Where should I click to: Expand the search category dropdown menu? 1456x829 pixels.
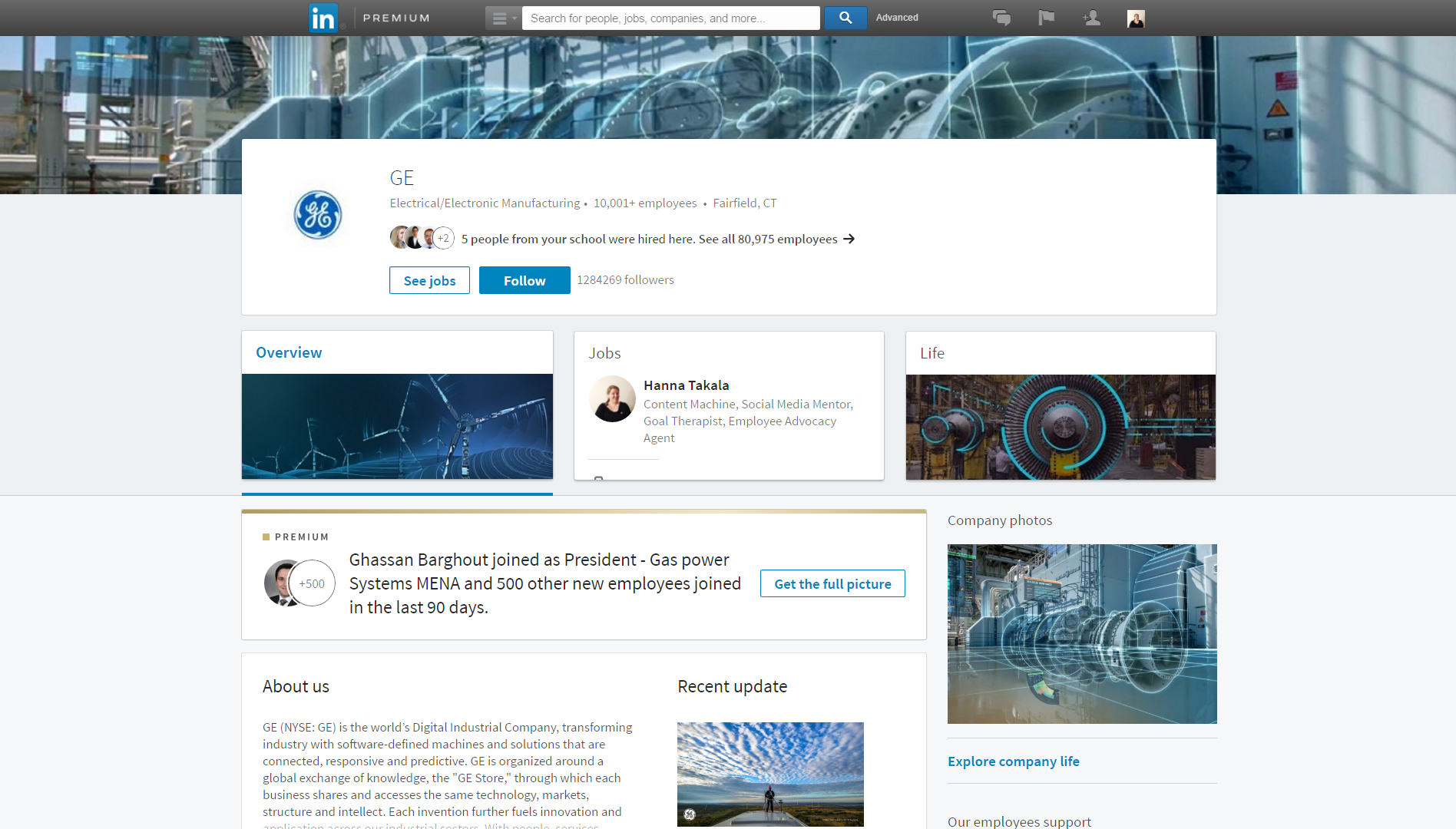(504, 18)
